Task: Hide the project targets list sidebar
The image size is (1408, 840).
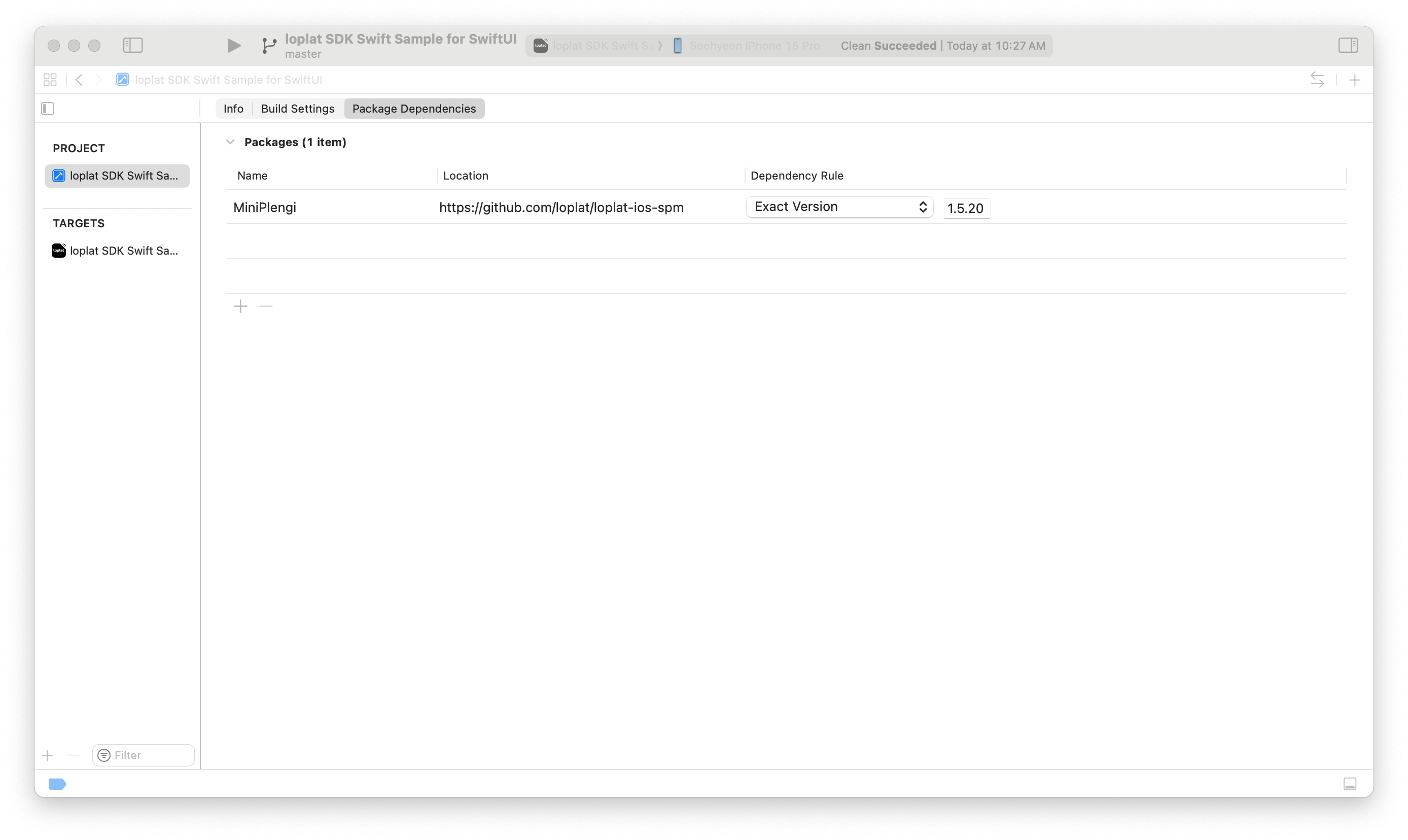Action: click(x=48, y=109)
